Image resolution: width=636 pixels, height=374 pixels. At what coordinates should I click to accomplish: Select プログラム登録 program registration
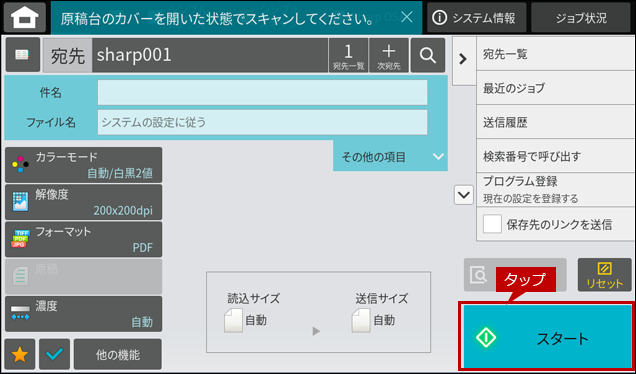555,189
